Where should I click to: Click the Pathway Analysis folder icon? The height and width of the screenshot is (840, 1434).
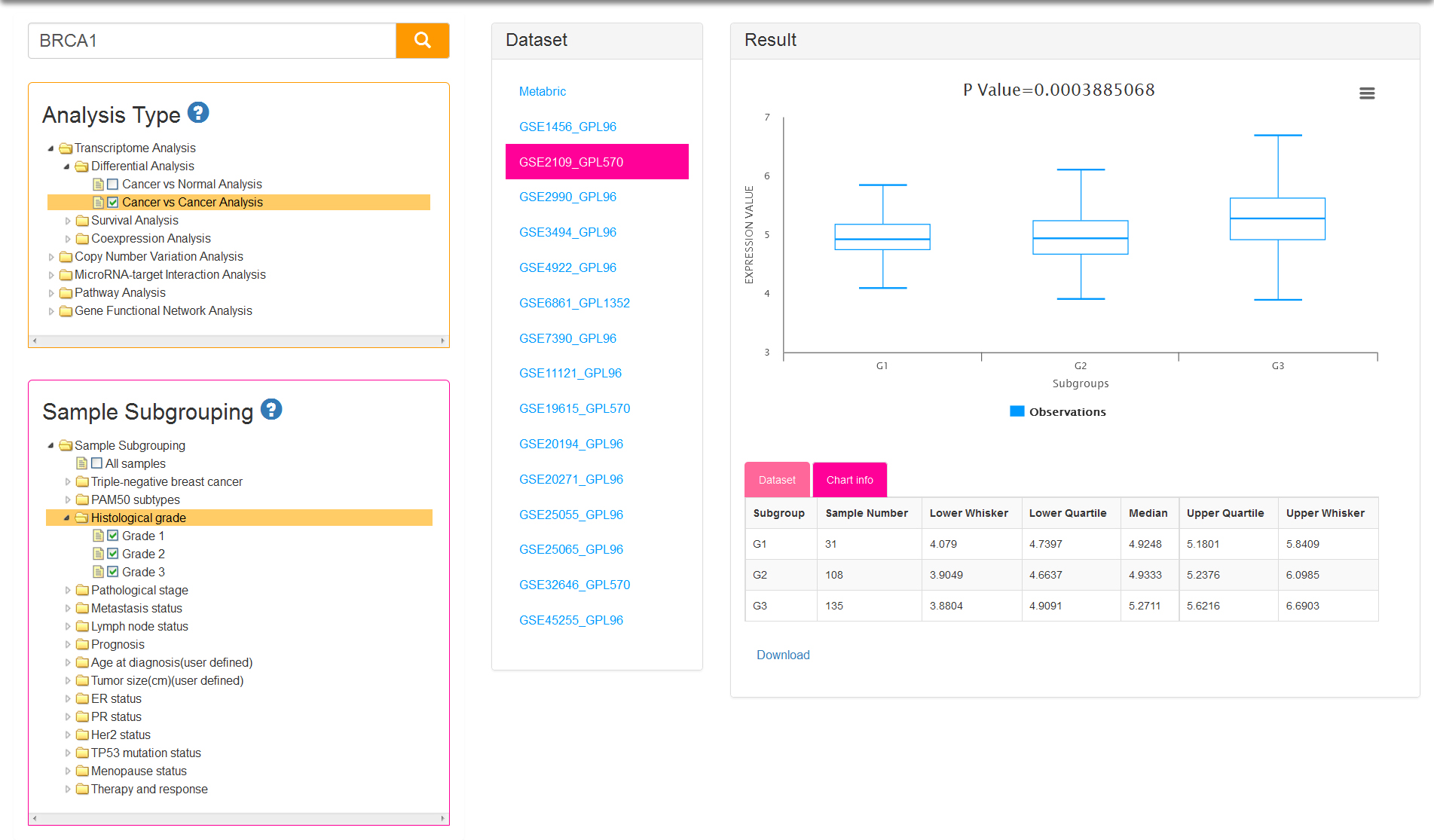tap(66, 293)
